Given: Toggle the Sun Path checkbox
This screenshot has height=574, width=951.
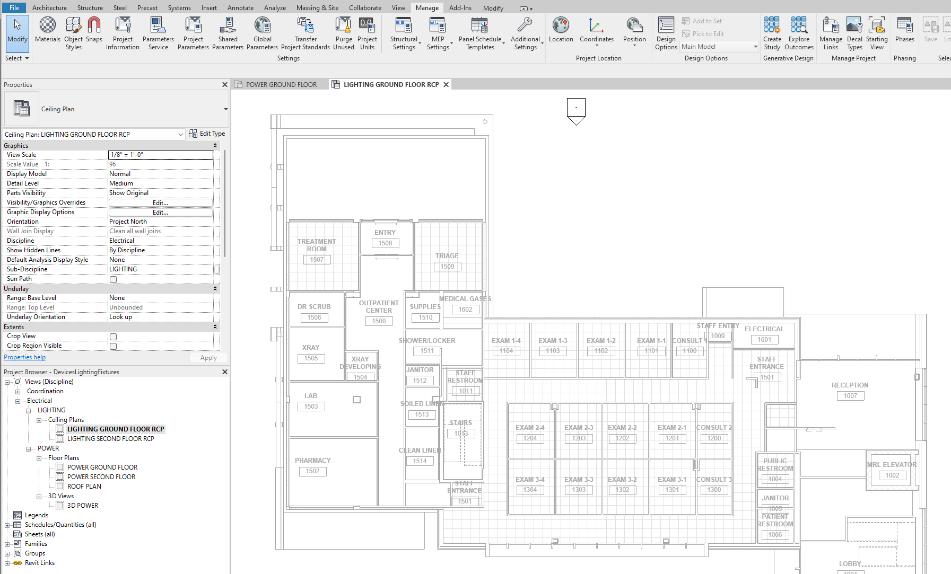Looking at the screenshot, I should (x=113, y=279).
